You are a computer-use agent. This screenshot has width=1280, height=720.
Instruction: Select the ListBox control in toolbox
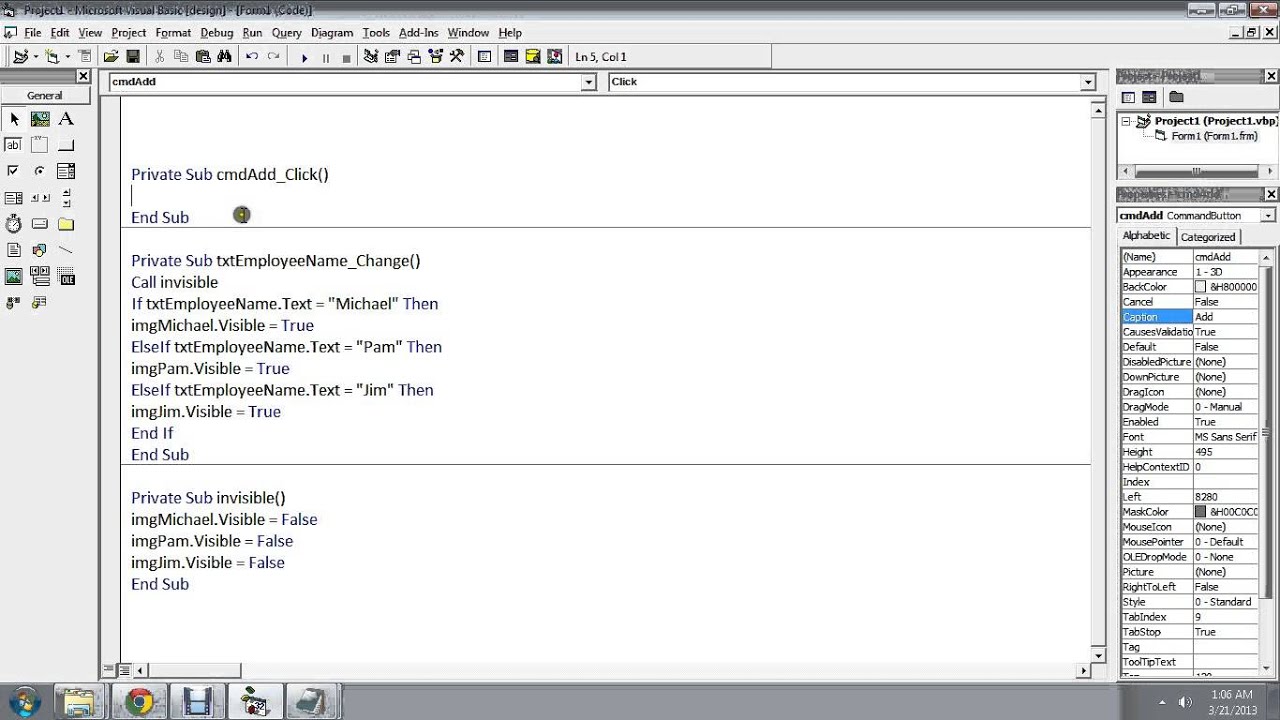[14, 197]
